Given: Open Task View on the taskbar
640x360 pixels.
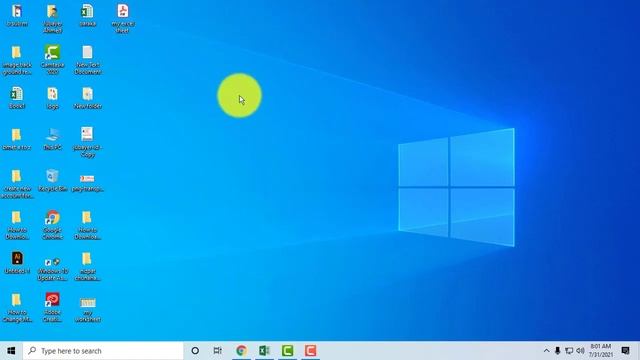Looking at the screenshot, I should tap(218, 351).
